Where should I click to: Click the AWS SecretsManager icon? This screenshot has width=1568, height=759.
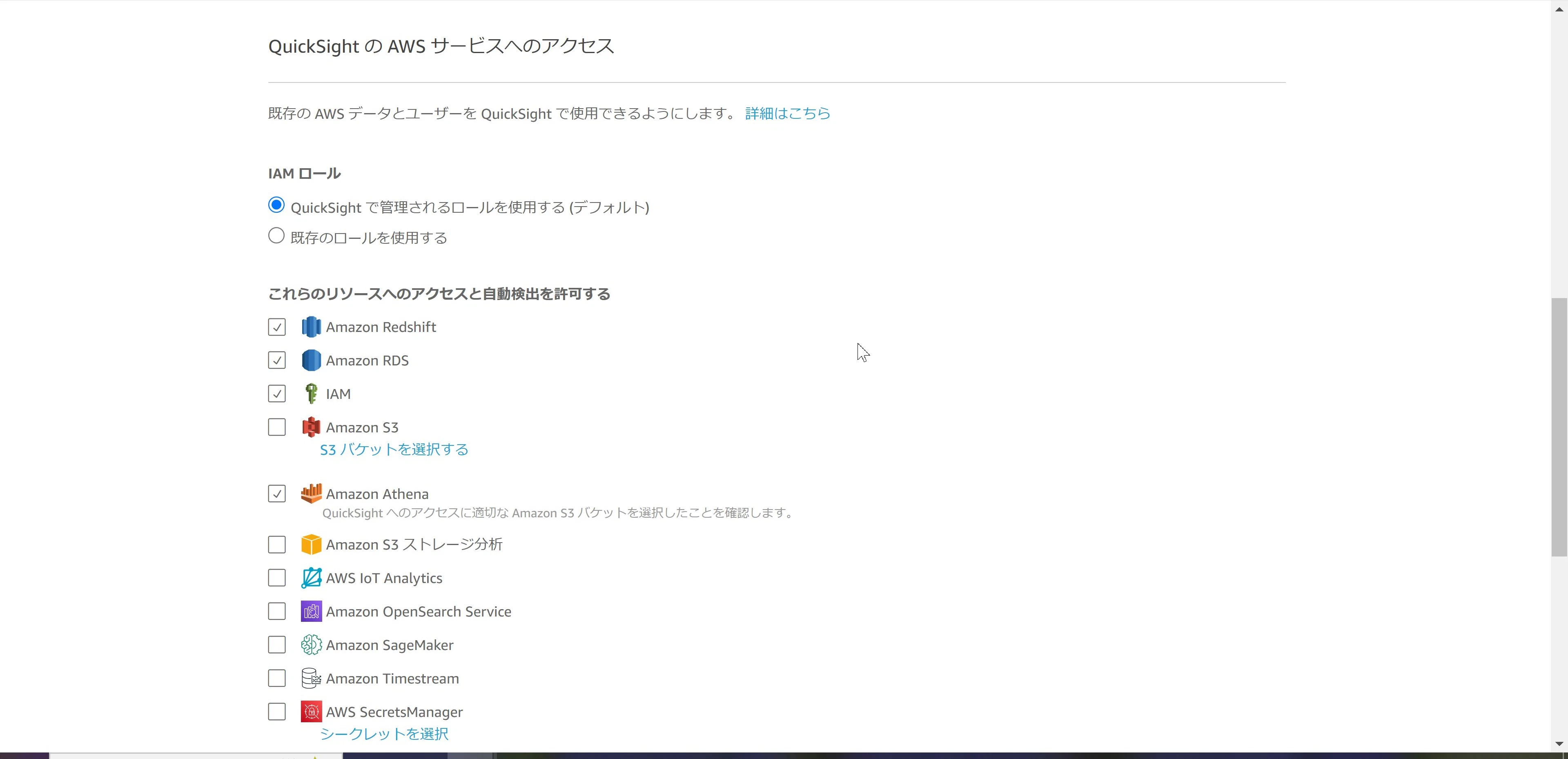311,712
